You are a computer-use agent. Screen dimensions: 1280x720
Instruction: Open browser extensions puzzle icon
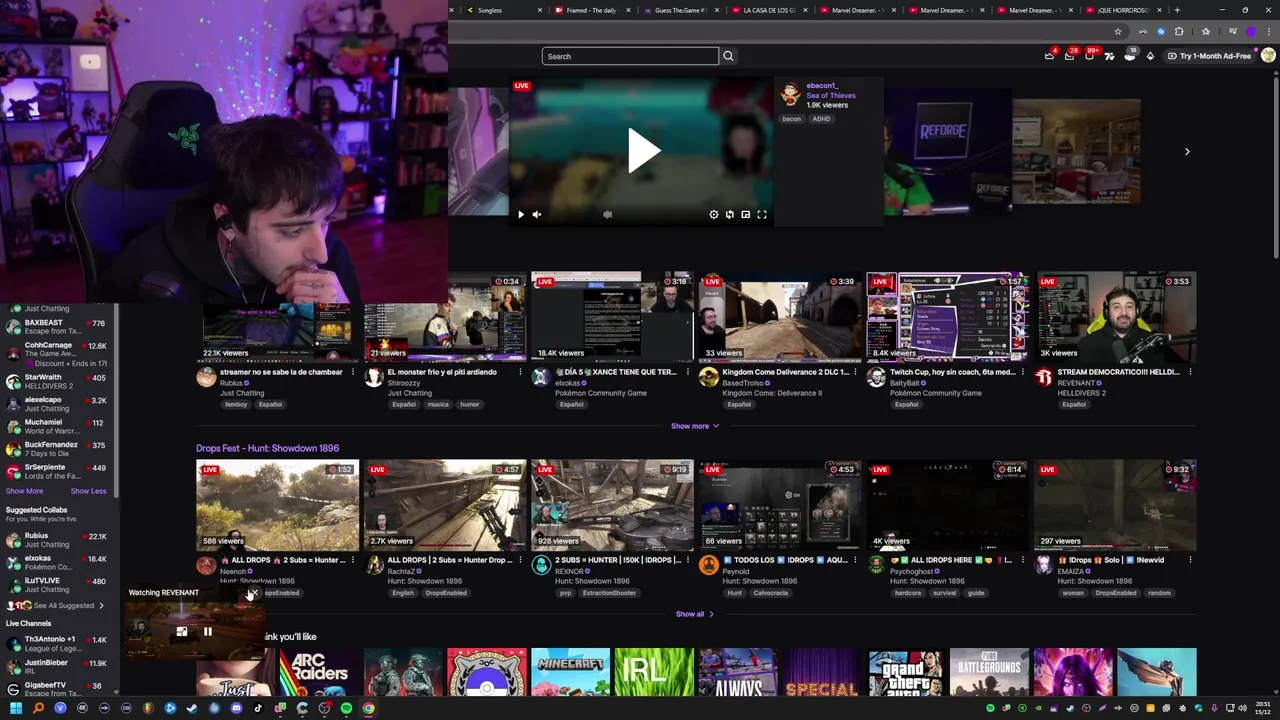click(1179, 31)
